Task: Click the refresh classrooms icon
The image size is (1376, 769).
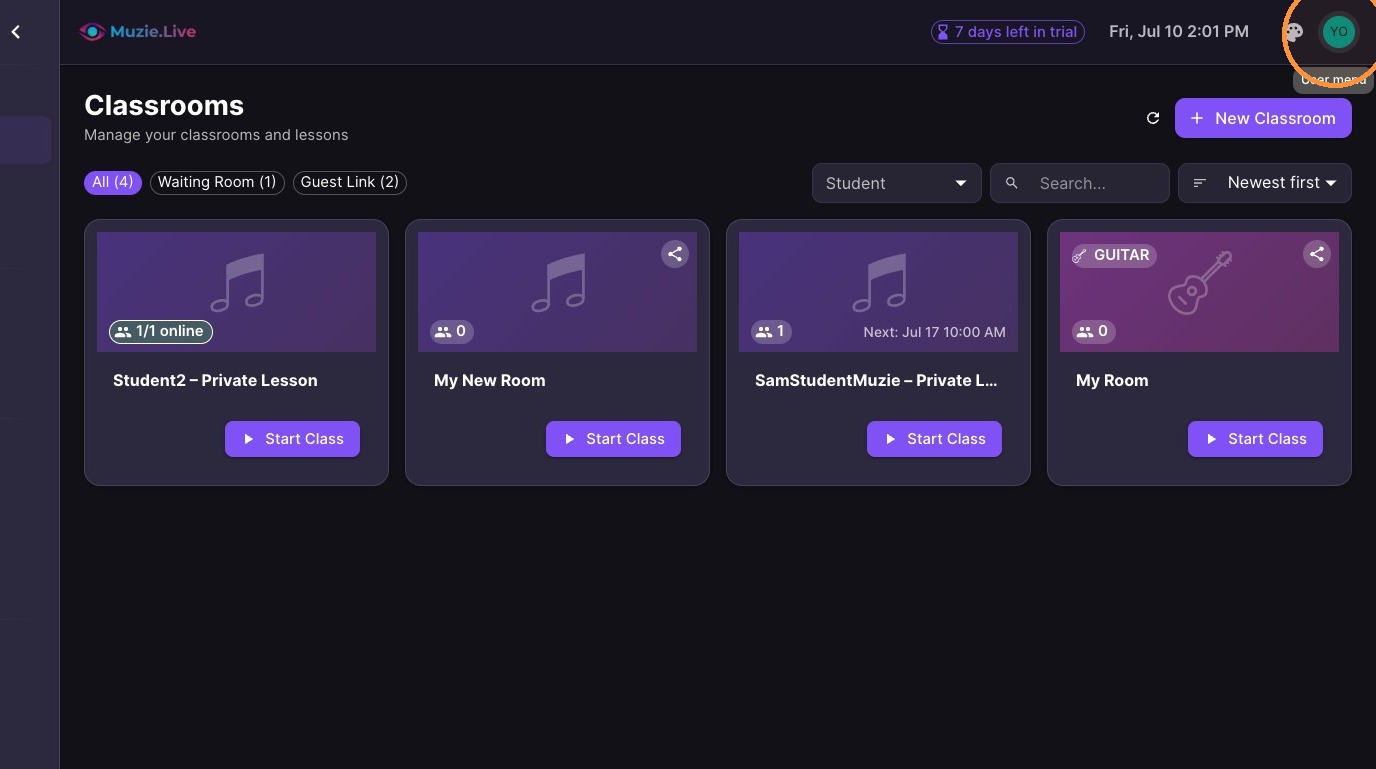Action: click(x=1153, y=118)
